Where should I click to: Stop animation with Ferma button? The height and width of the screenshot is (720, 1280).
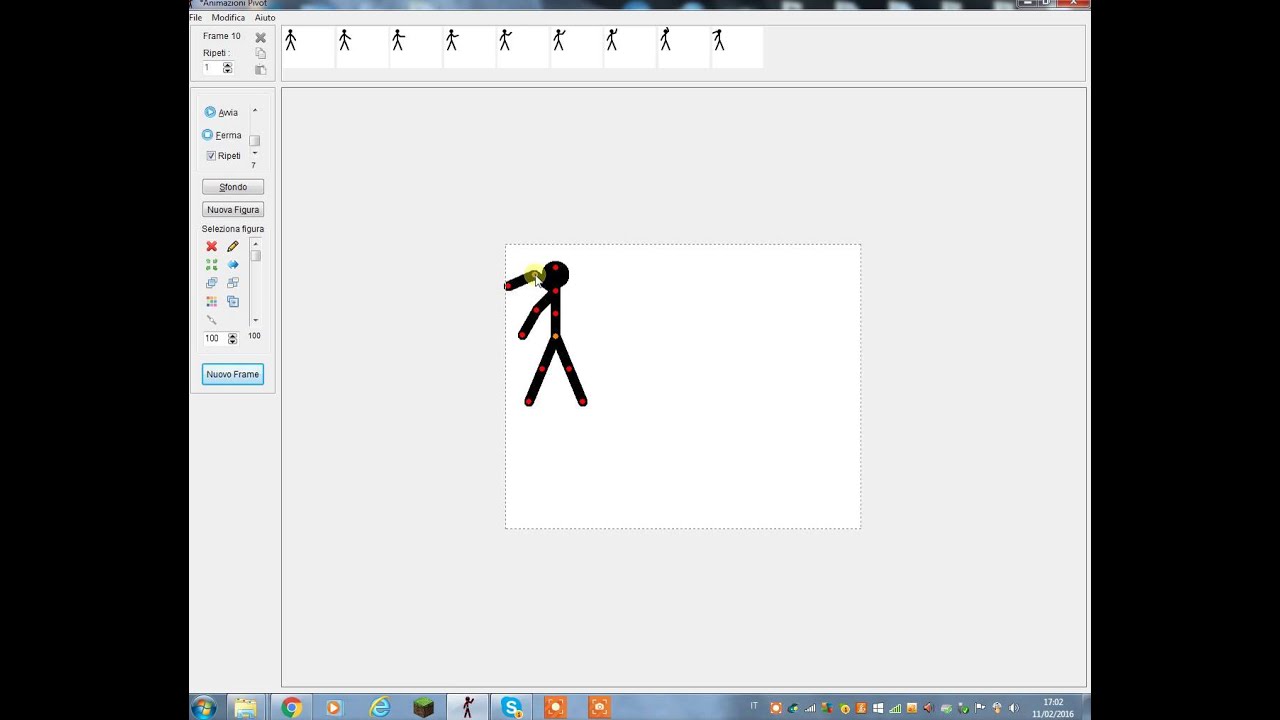(222, 135)
